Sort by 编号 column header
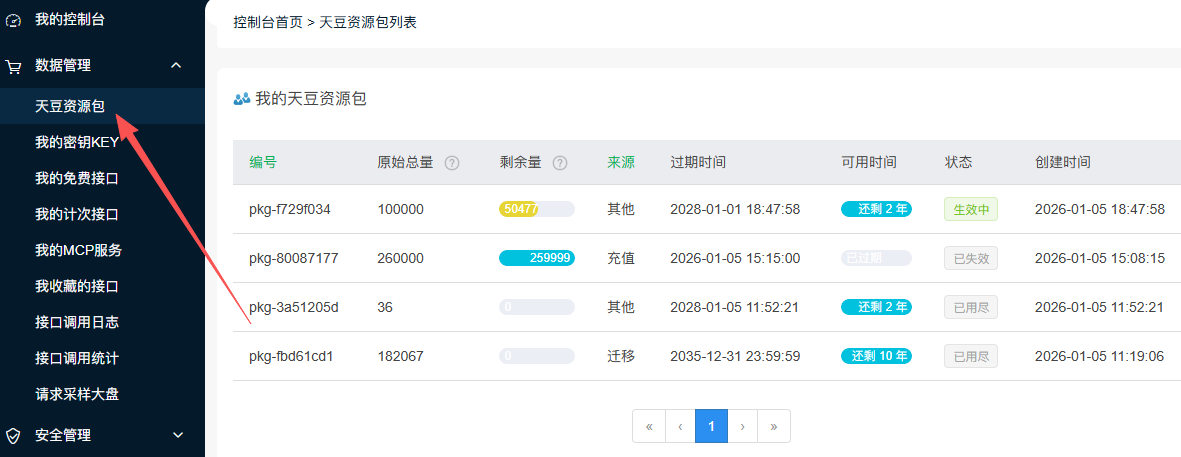The height and width of the screenshot is (457, 1181). tap(263, 162)
